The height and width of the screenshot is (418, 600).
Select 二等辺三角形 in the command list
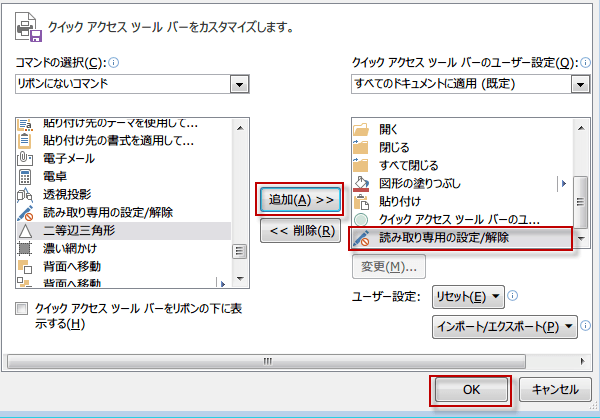pyautogui.click(x=124, y=231)
